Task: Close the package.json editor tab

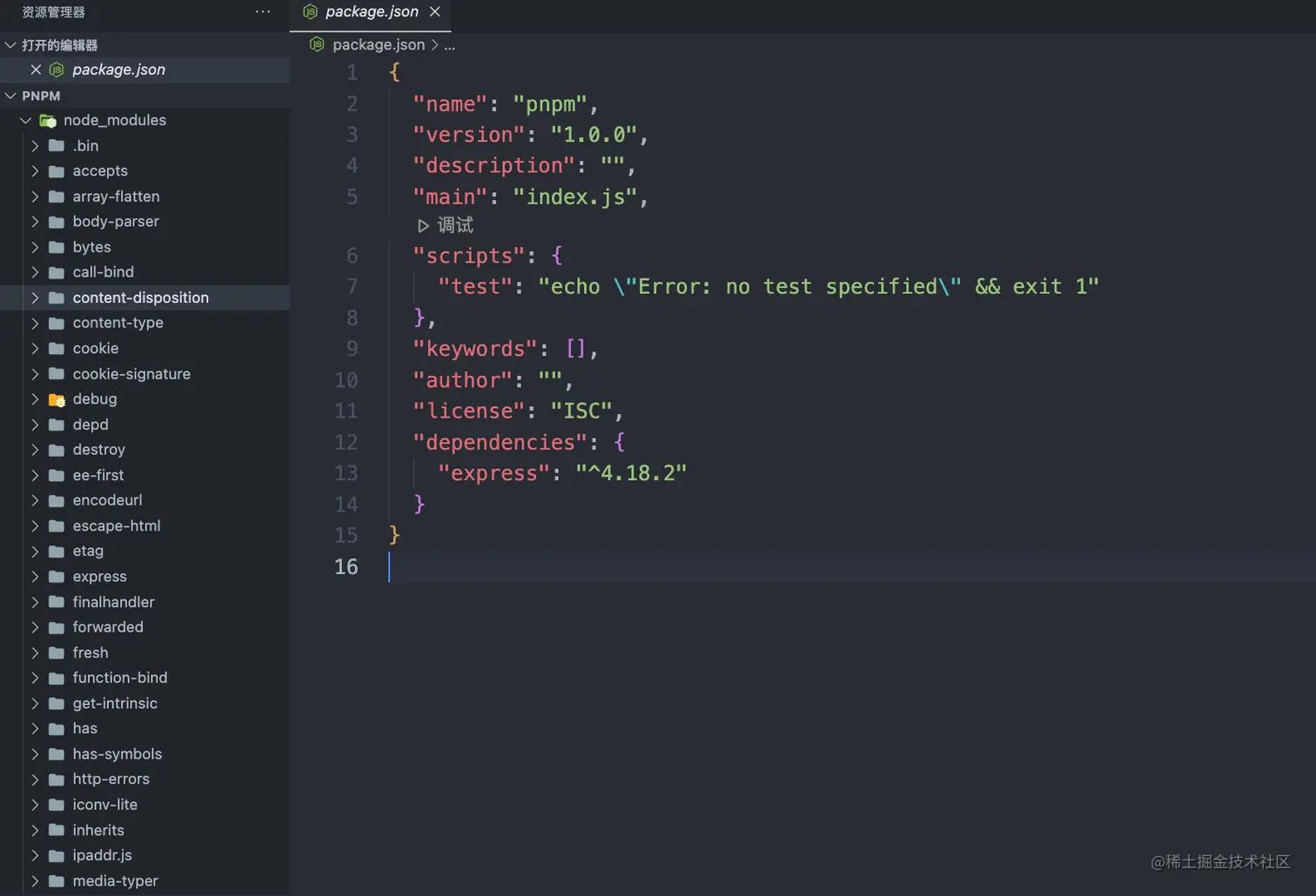Action: 435,11
